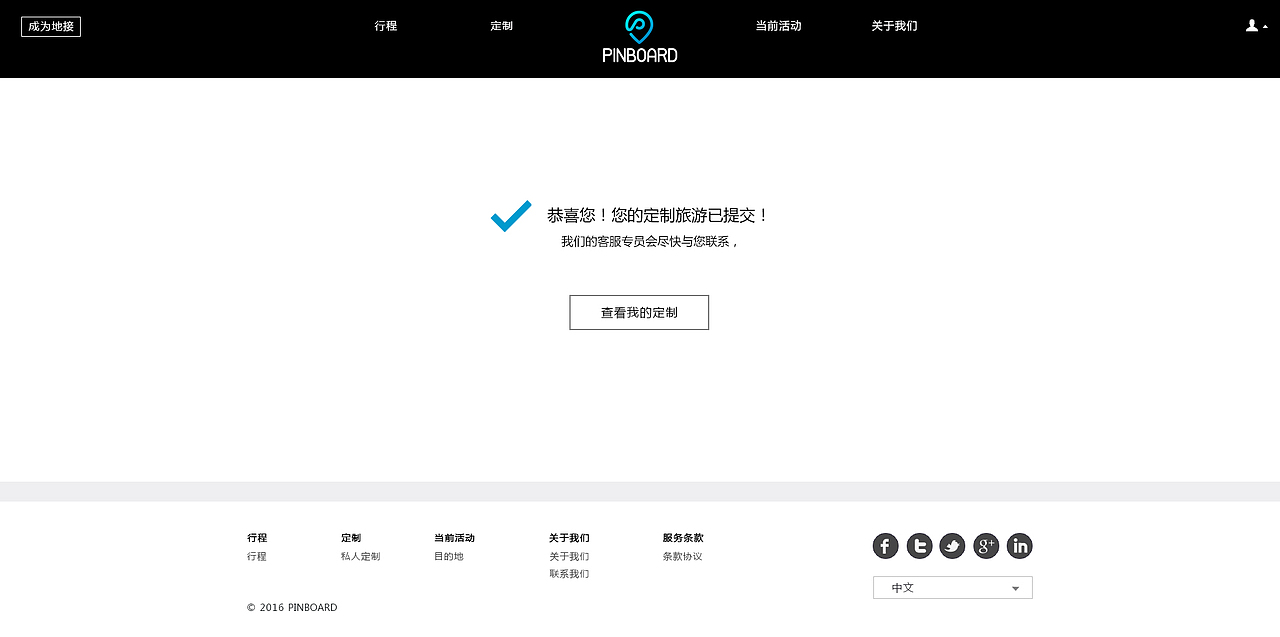Click 条款协议 under 服务条款
The width and height of the screenshot is (1280, 637).
682,556
